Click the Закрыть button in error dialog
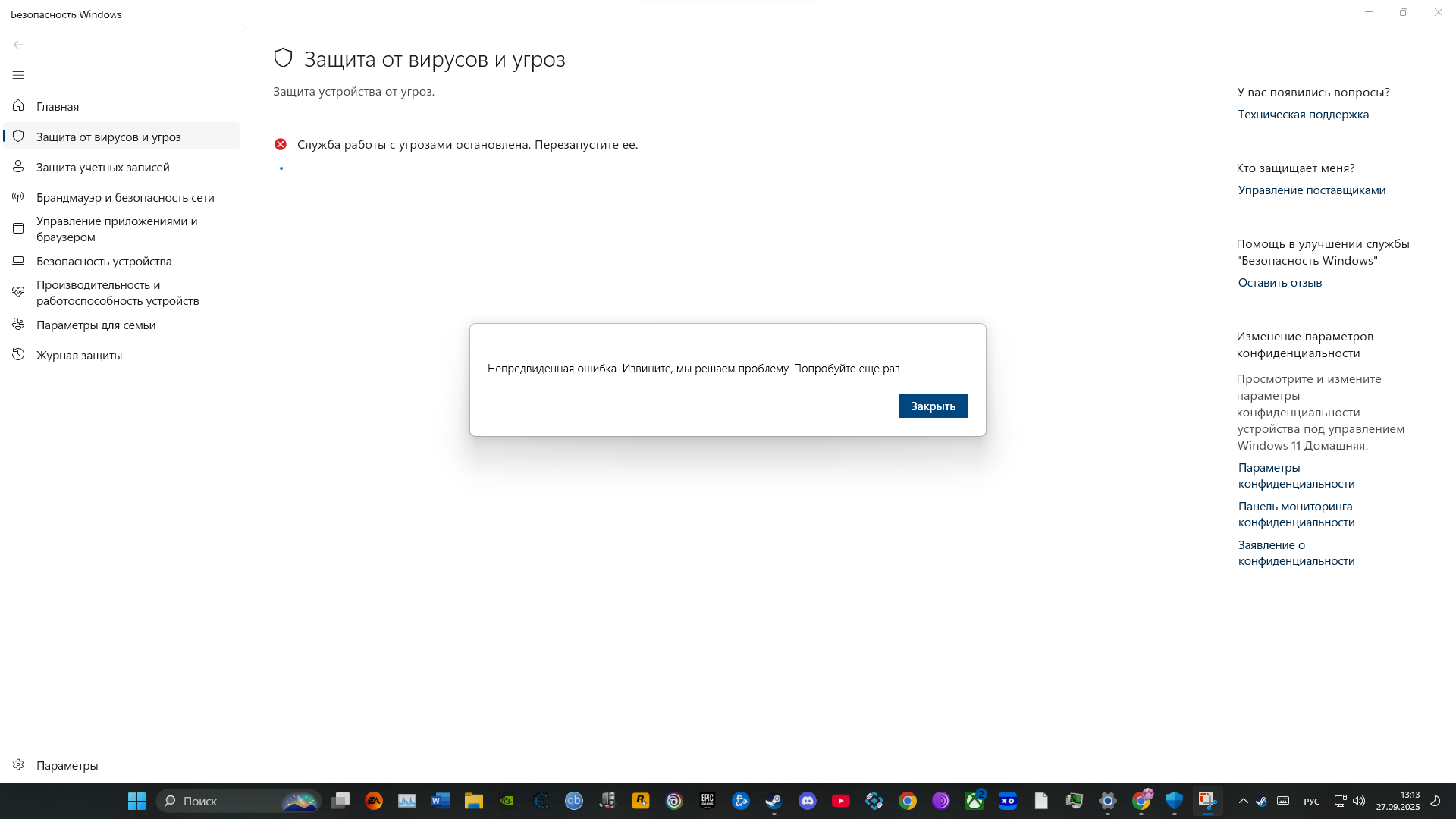This screenshot has width=1456, height=819. click(x=933, y=406)
